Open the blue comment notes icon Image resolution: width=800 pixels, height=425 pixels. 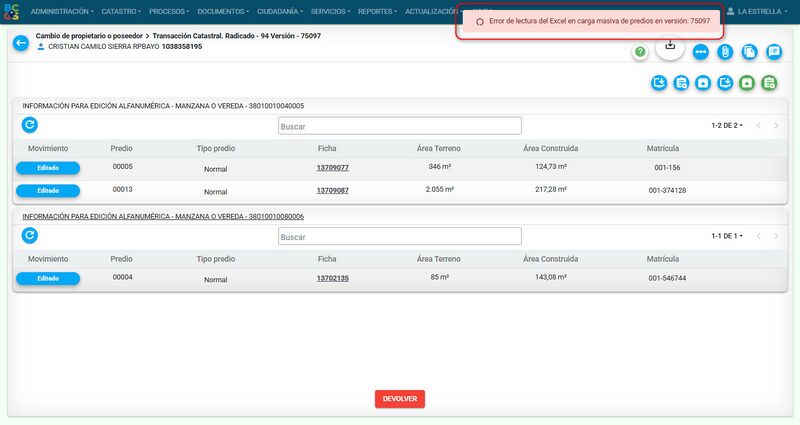[774, 52]
